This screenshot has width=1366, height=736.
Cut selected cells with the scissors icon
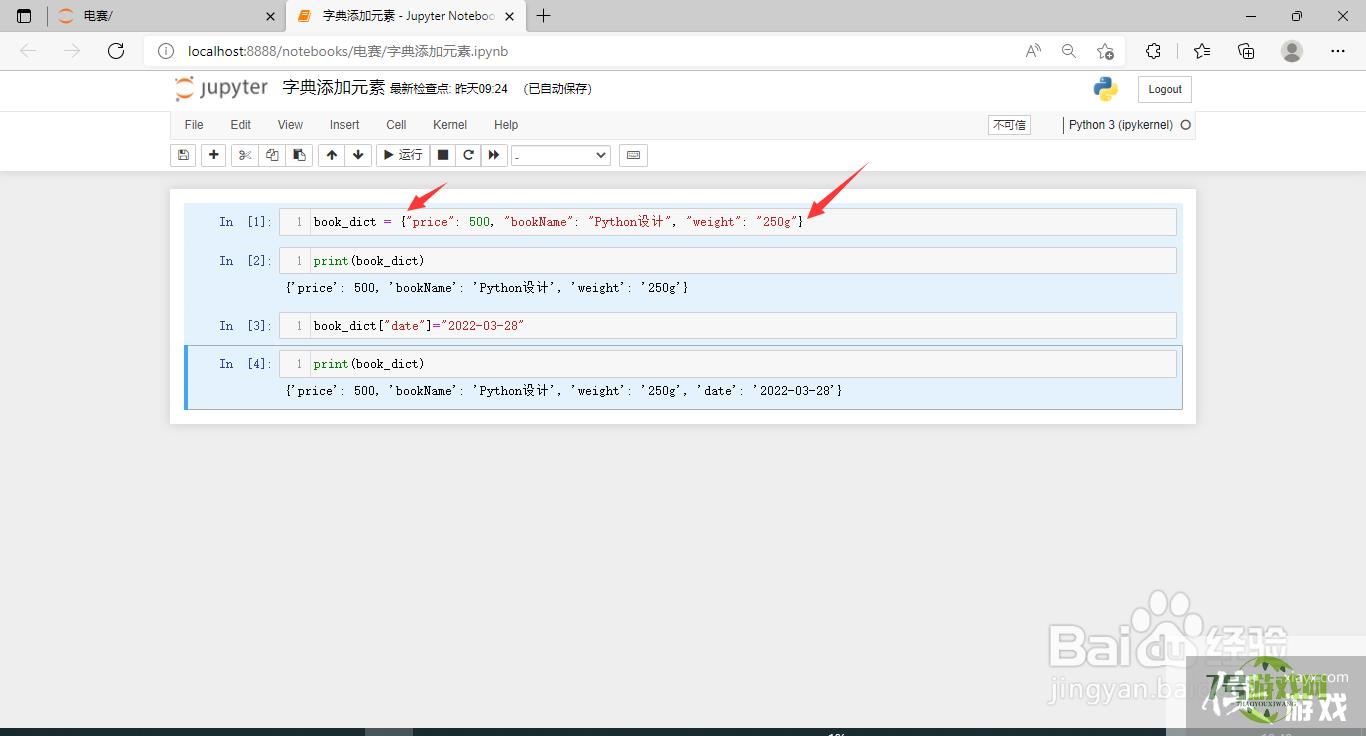[x=244, y=155]
